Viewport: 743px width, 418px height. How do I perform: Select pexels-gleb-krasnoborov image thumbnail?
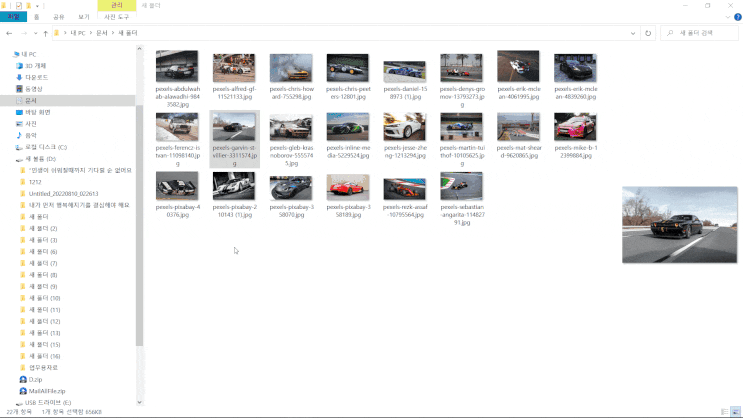pos(291,127)
